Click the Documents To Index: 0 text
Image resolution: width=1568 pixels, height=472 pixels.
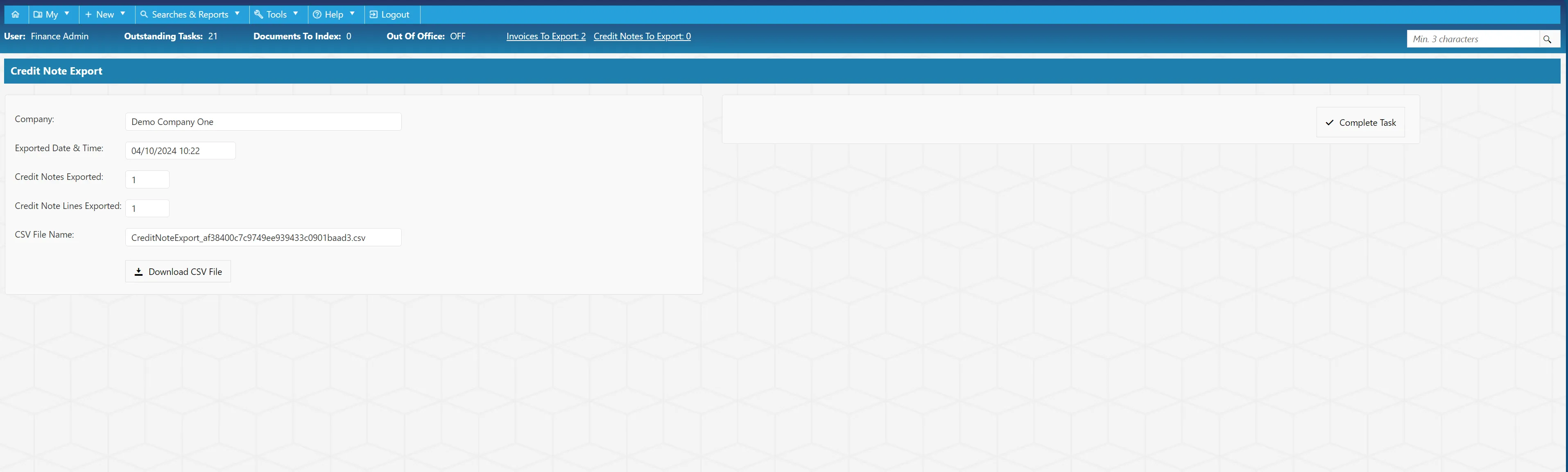point(303,36)
